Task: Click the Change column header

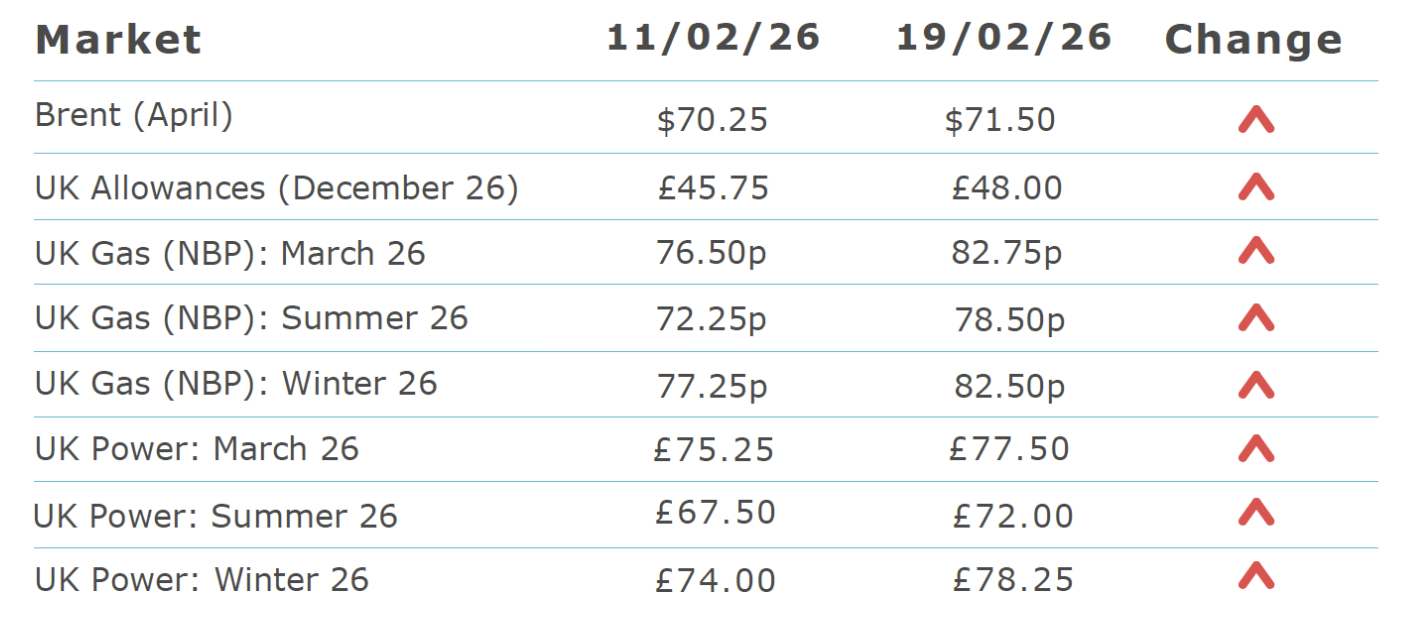Action: click(x=1253, y=40)
